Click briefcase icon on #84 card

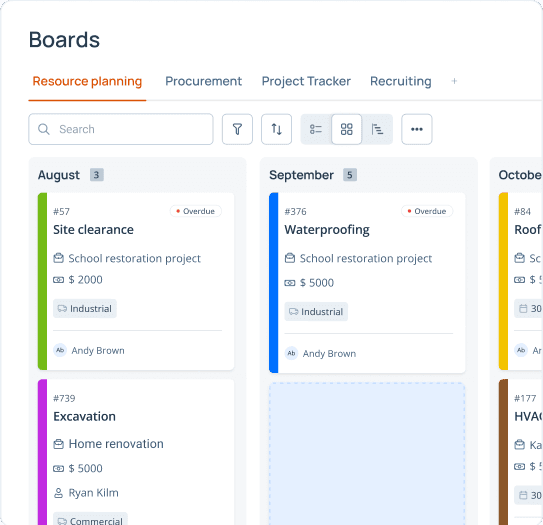tap(519, 258)
